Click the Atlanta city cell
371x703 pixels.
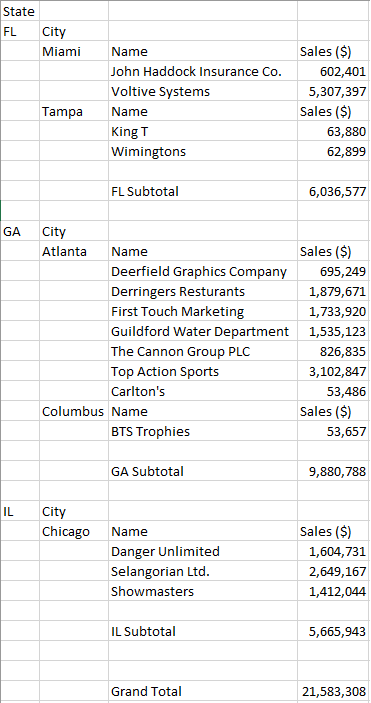tap(74, 252)
